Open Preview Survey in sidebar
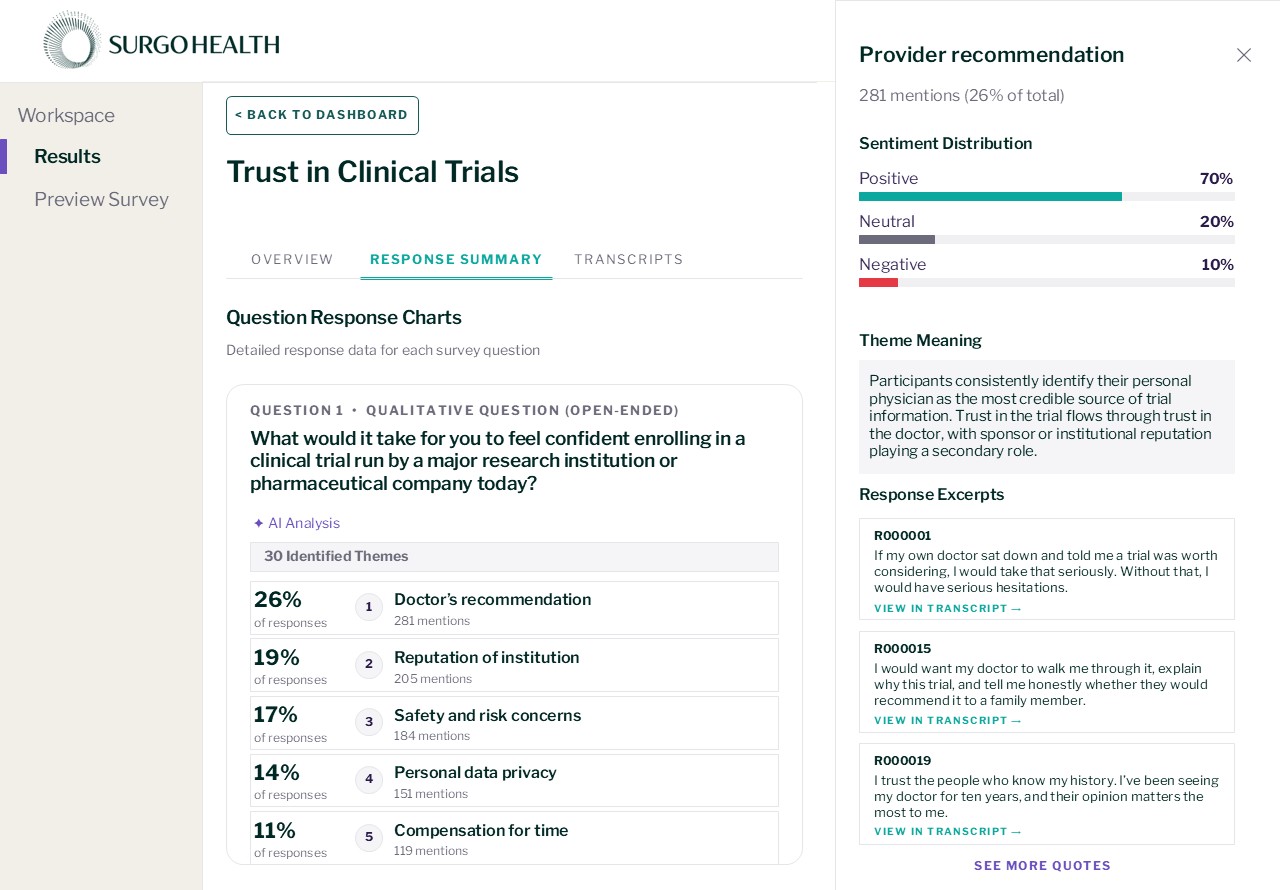Viewport: 1280px width, 890px height. pyautogui.click(x=101, y=199)
